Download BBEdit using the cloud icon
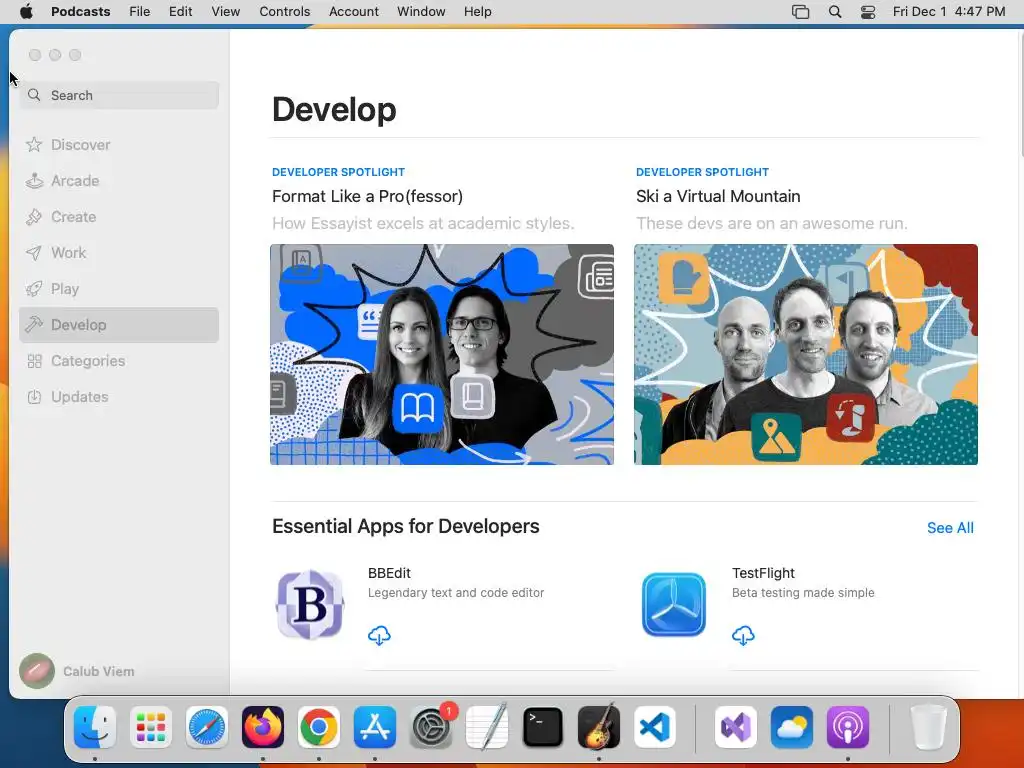Viewport: 1024px width, 768px height. (x=379, y=635)
